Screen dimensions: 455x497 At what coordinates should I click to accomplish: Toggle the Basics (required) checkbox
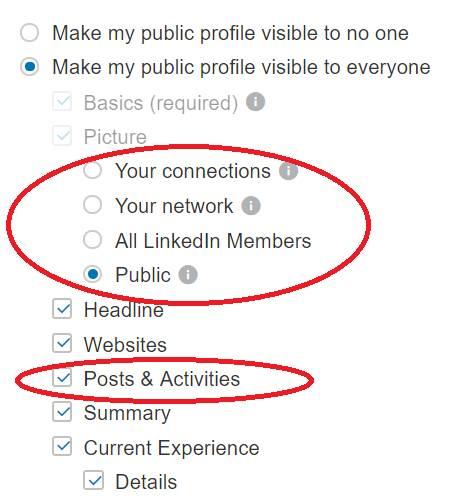62,101
